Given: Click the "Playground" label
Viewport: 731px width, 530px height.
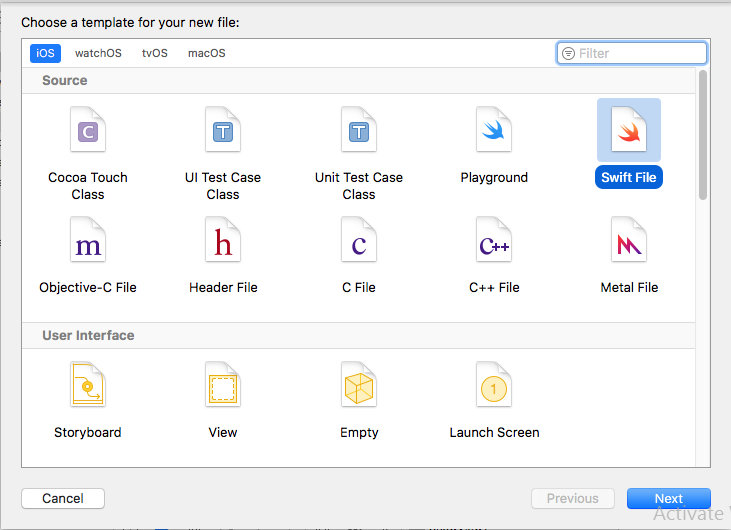Looking at the screenshot, I should (x=494, y=178).
